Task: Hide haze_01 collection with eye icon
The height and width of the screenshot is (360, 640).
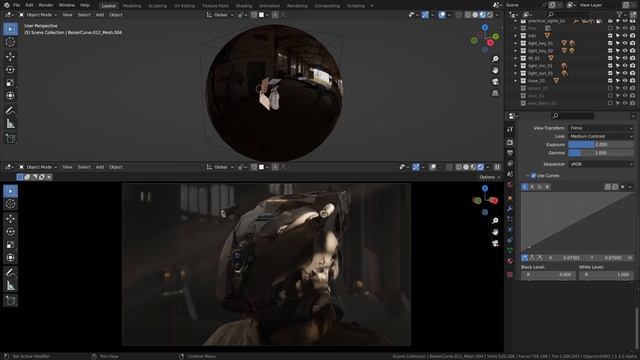Action: click(625, 81)
